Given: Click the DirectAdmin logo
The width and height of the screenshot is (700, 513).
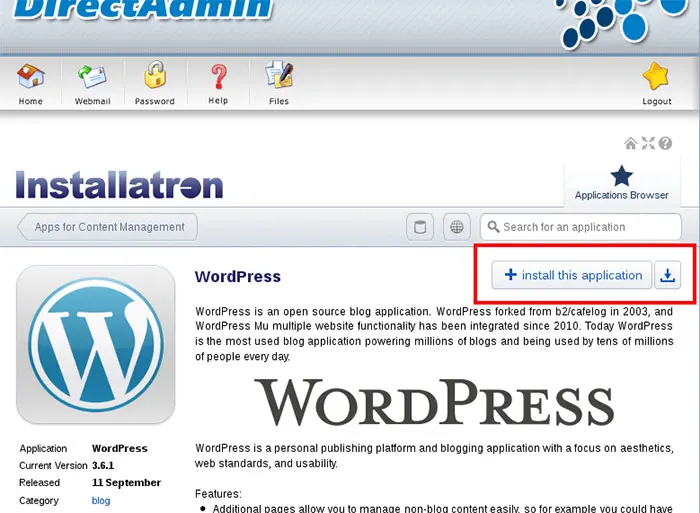Looking at the screenshot, I should point(143,9).
